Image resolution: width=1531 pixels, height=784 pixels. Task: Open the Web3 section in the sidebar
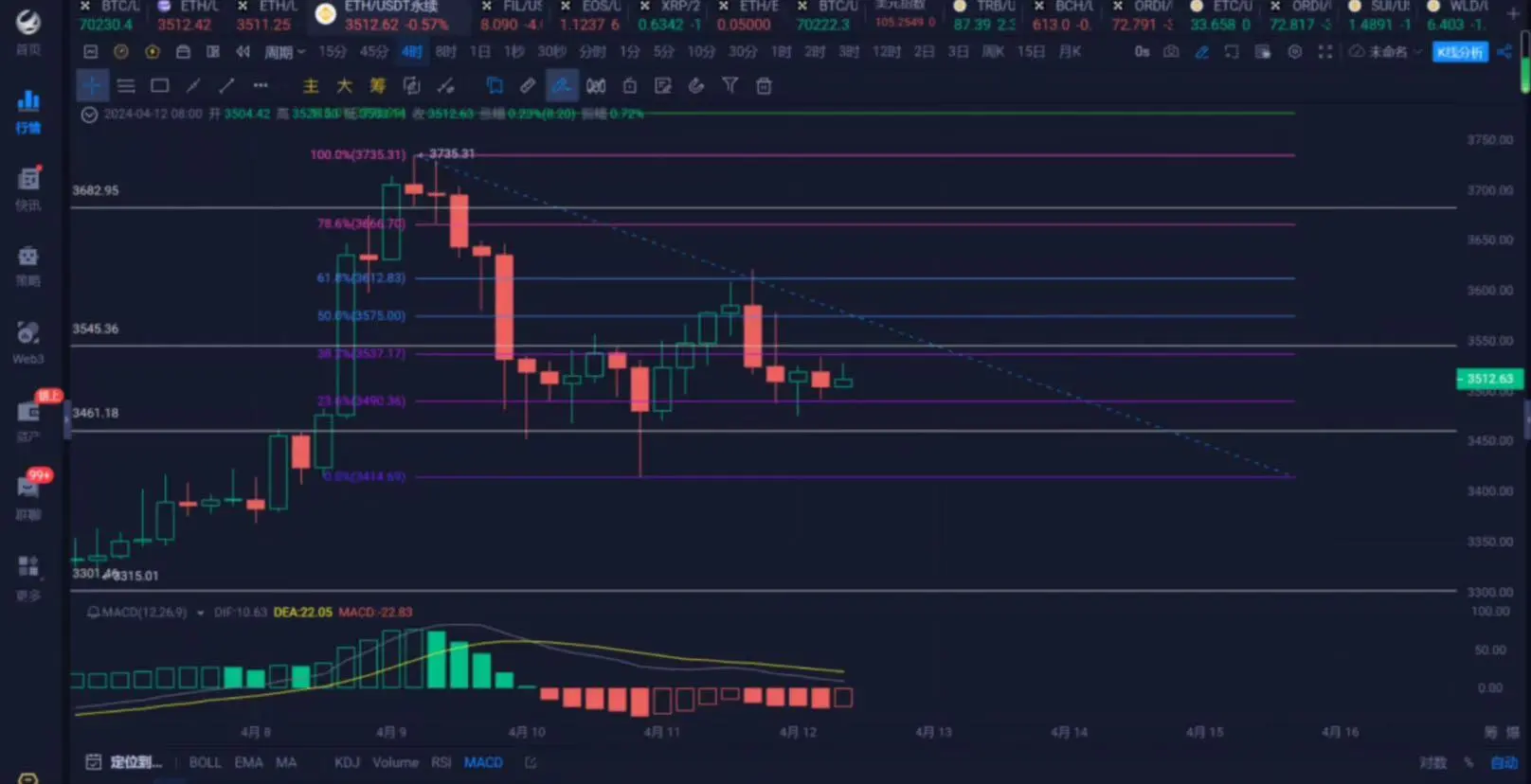[x=28, y=342]
